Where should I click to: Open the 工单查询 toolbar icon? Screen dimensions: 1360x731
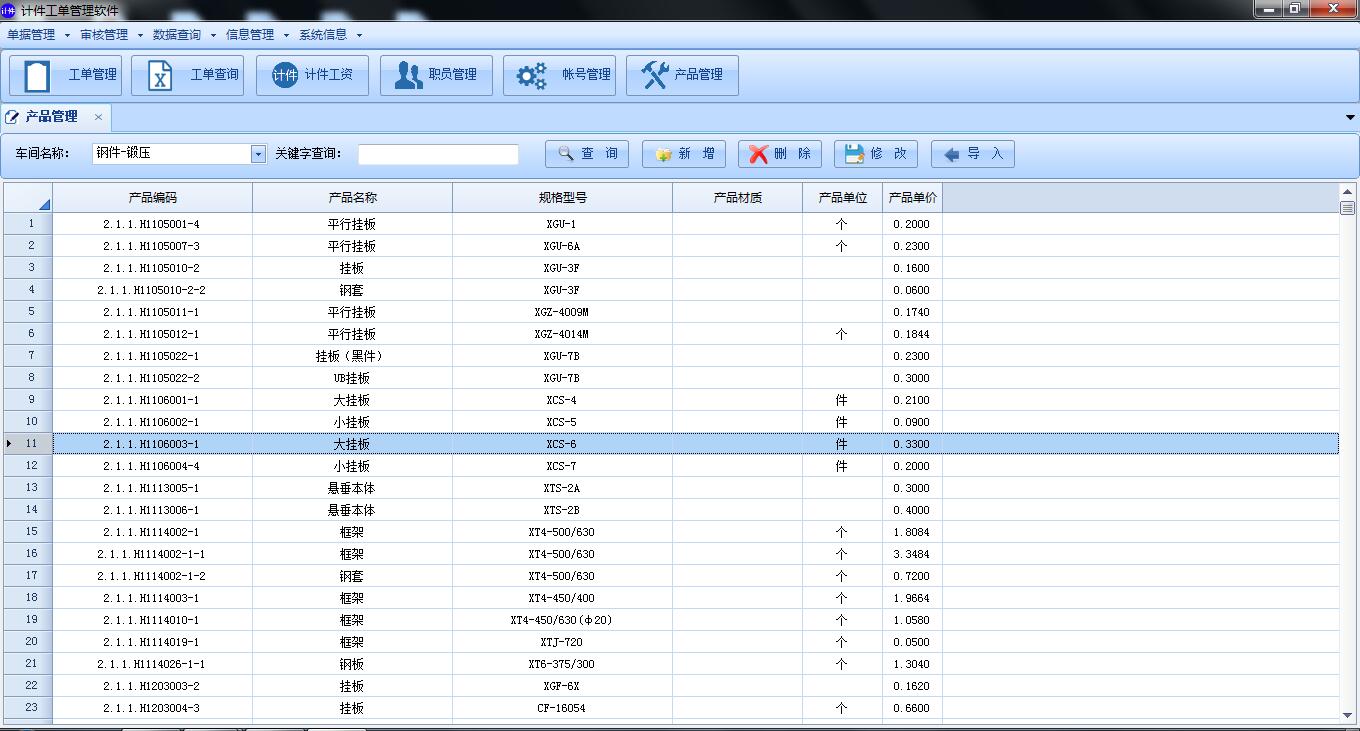pos(188,75)
